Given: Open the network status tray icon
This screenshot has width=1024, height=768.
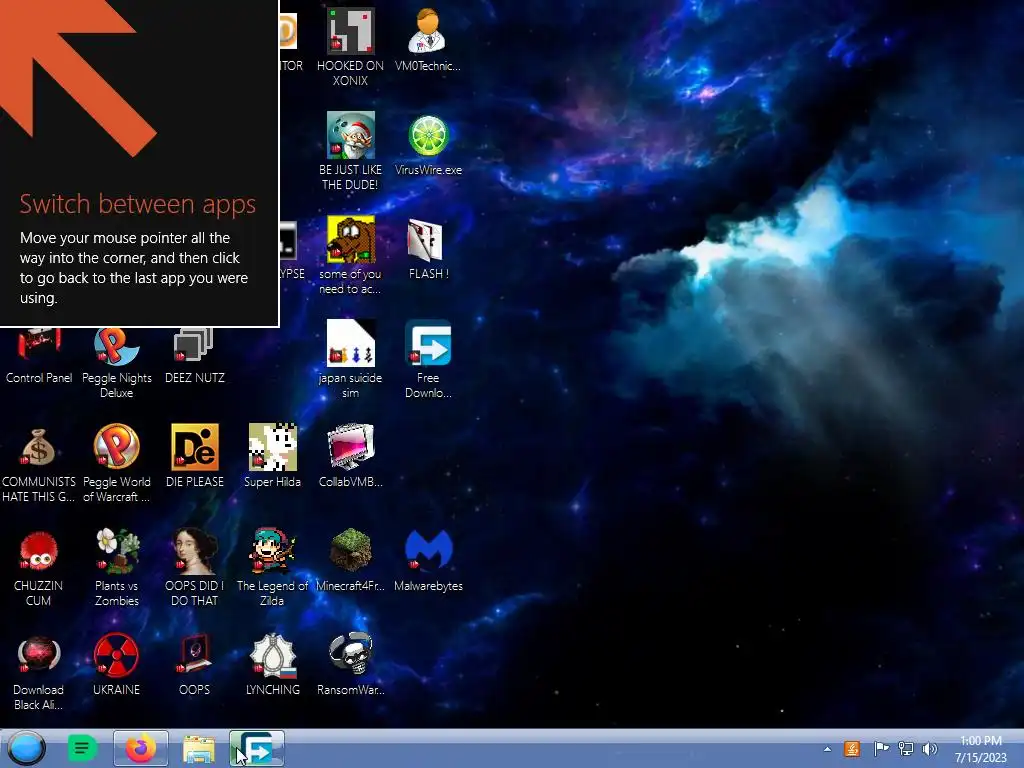Looking at the screenshot, I should tap(906, 749).
